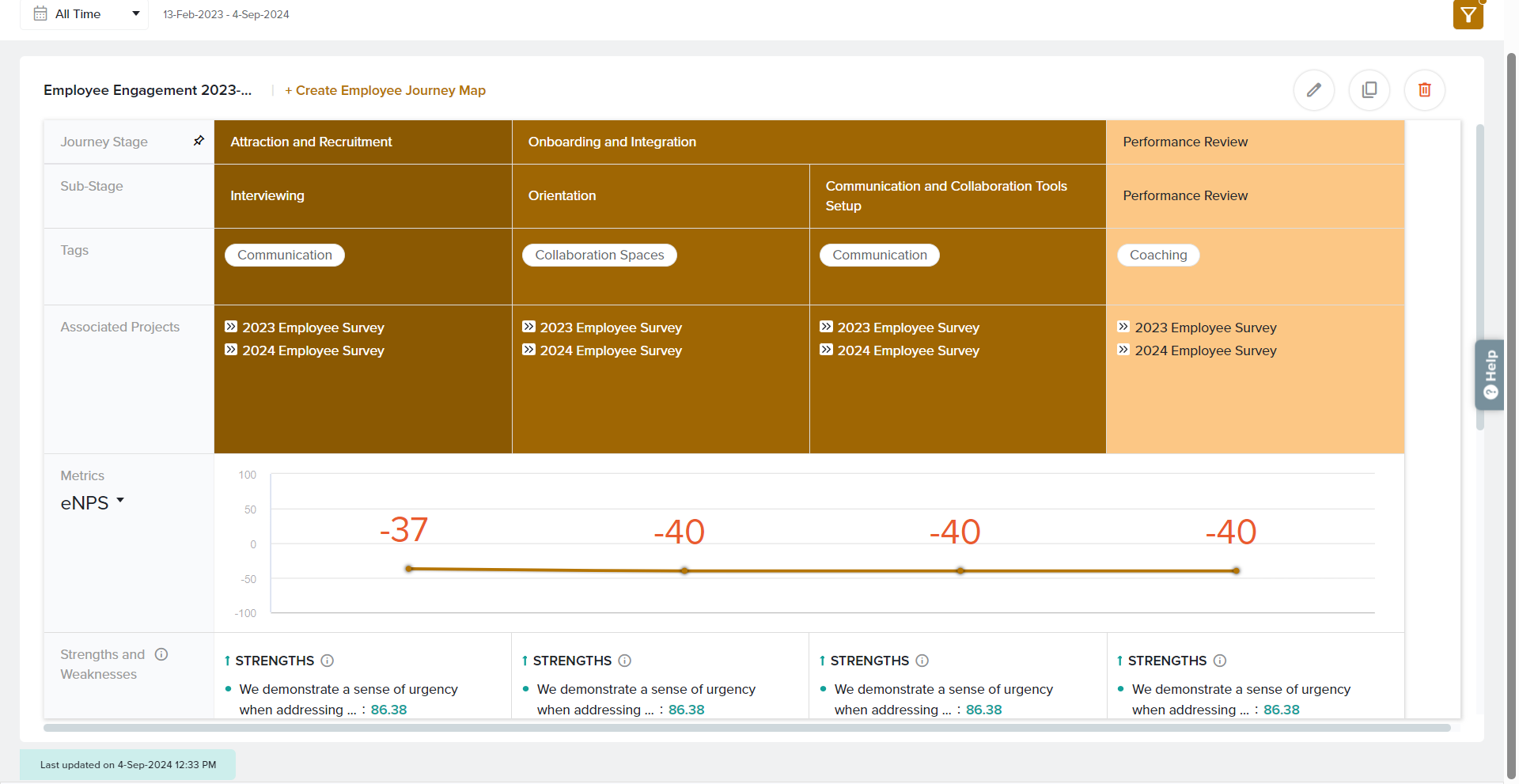Image resolution: width=1519 pixels, height=784 pixels.
Task: Open 2024 Employee Survey under Performance Review
Action: click(x=1205, y=350)
